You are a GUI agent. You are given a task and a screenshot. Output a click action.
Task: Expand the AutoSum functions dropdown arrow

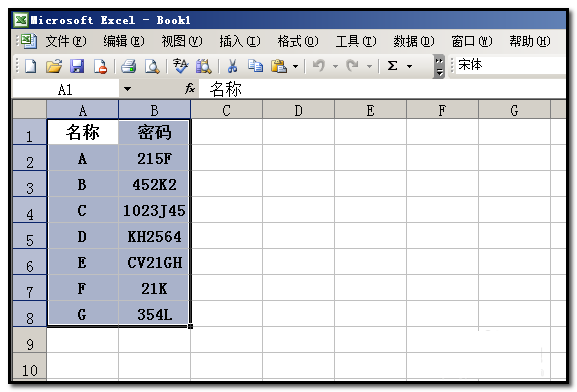click(x=409, y=67)
